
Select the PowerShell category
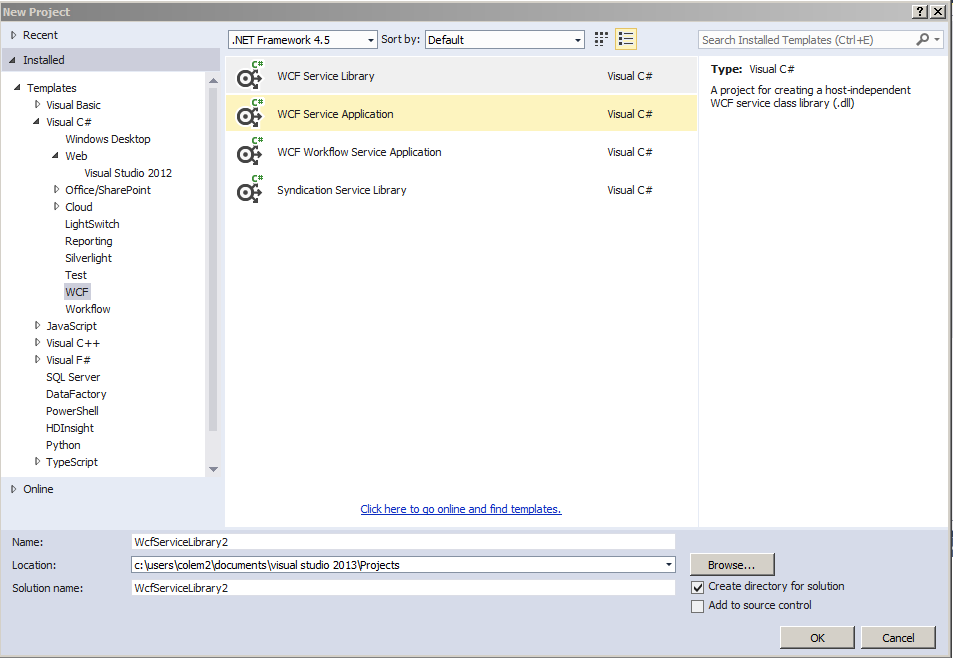(72, 411)
